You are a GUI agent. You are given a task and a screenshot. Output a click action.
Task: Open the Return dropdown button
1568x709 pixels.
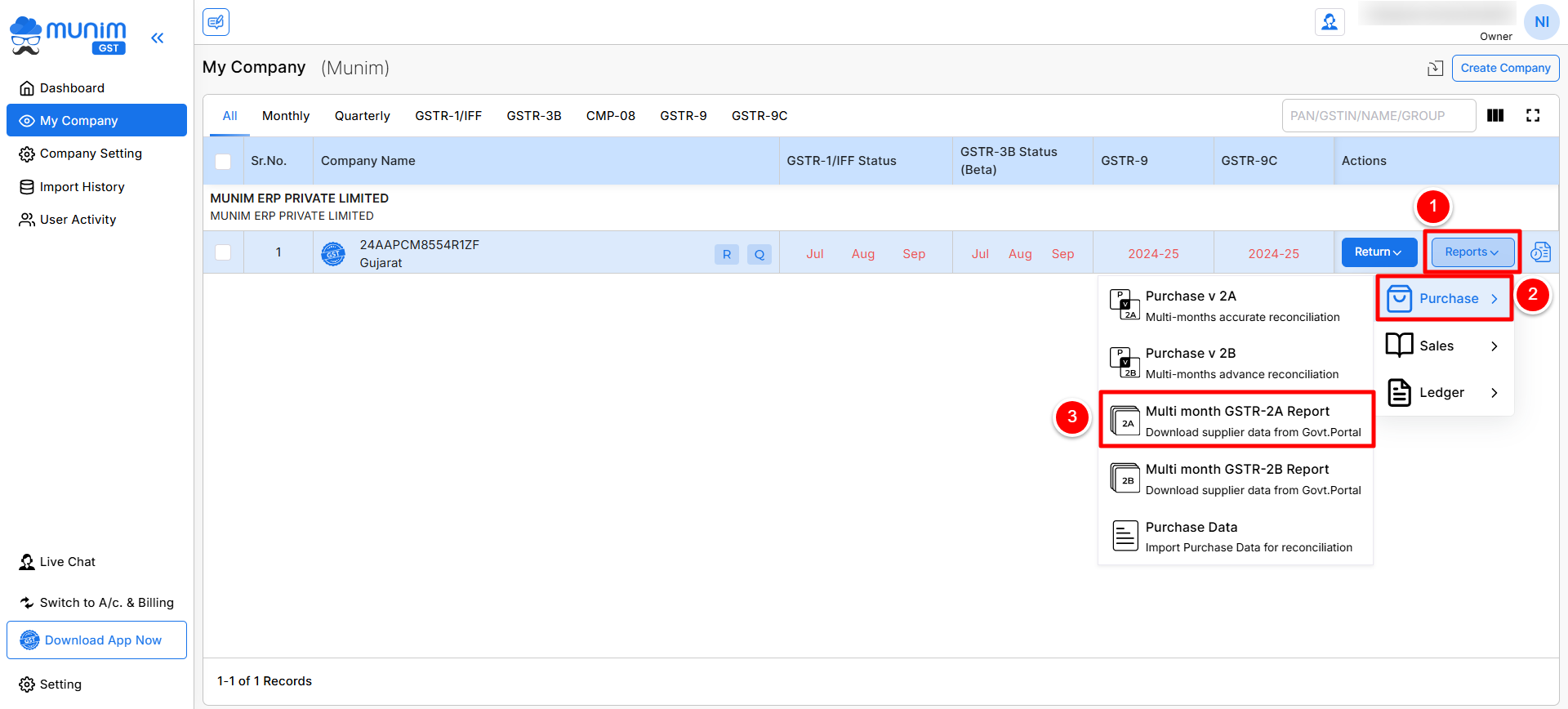click(1378, 252)
